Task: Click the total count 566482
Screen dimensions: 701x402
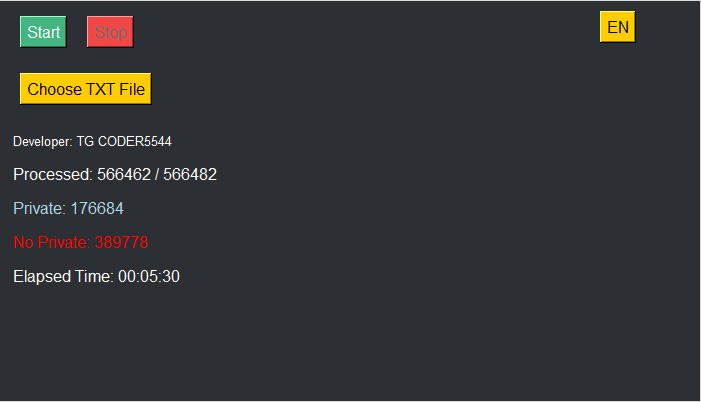Action: [x=190, y=174]
